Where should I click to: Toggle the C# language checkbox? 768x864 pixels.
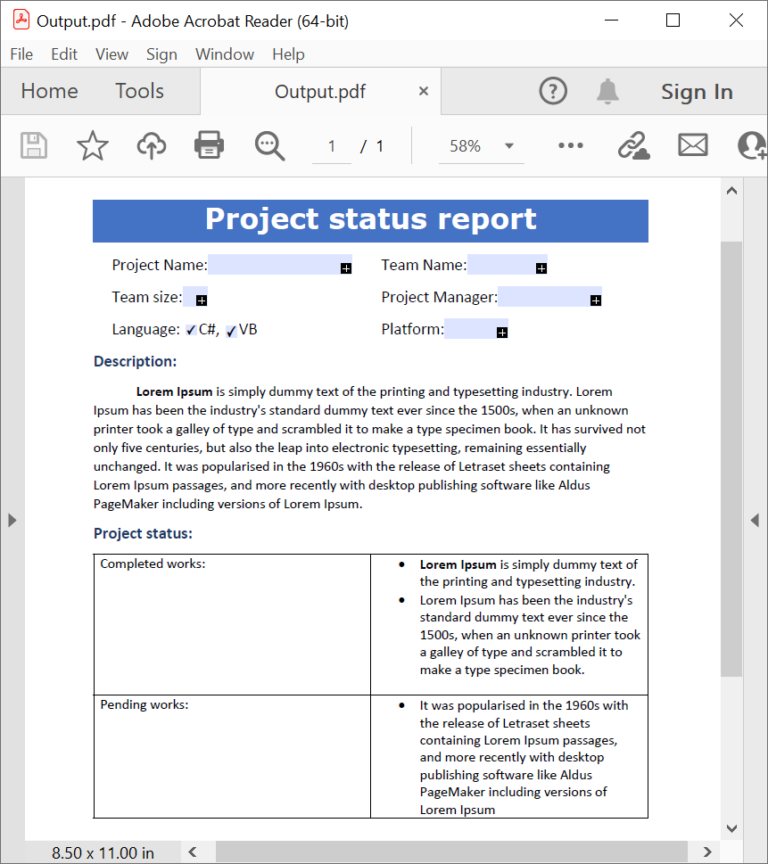tap(191, 331)
